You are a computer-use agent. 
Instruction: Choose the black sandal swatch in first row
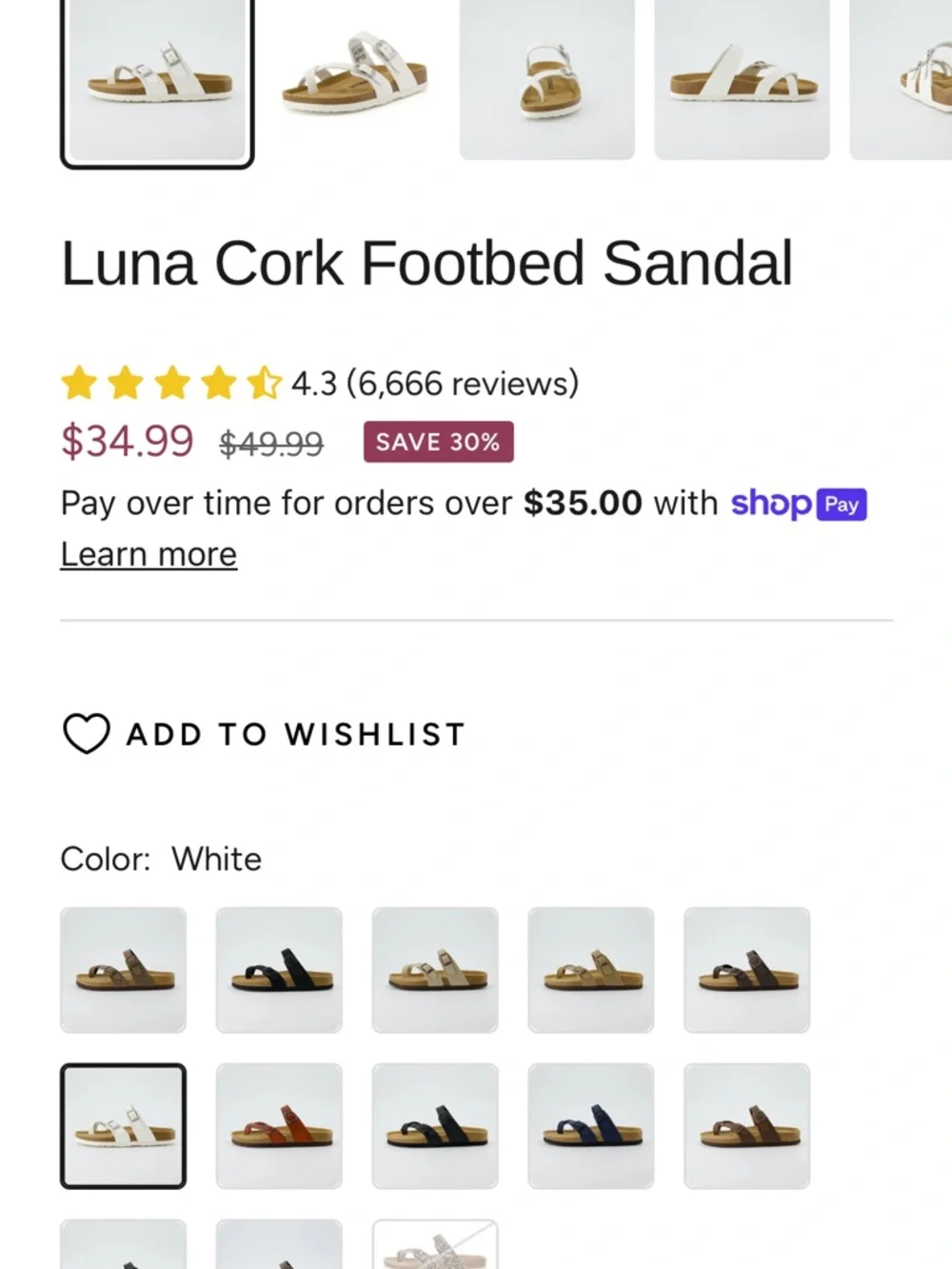click(279, 970)
